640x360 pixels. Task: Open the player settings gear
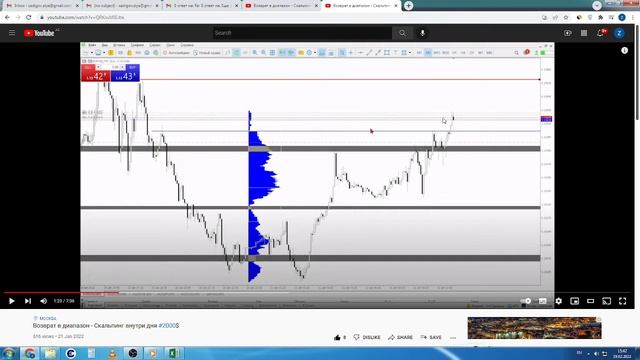(x=558, y=301)
